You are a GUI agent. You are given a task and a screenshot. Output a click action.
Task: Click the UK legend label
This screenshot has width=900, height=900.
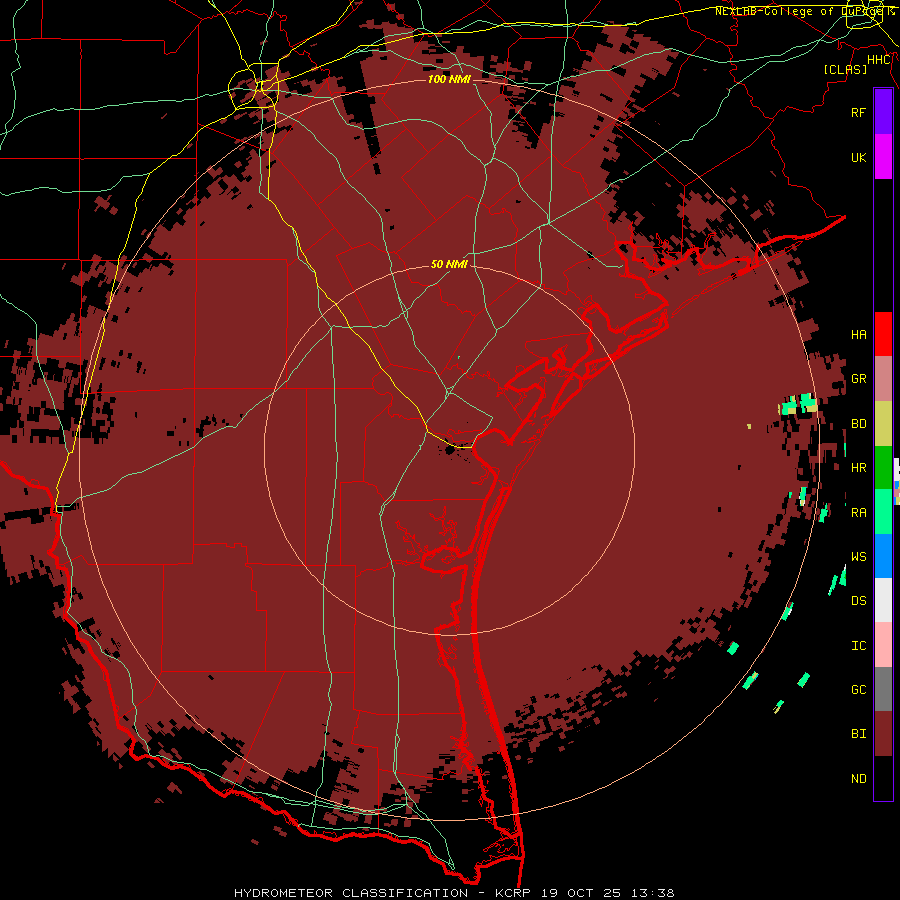pos(859,157)
